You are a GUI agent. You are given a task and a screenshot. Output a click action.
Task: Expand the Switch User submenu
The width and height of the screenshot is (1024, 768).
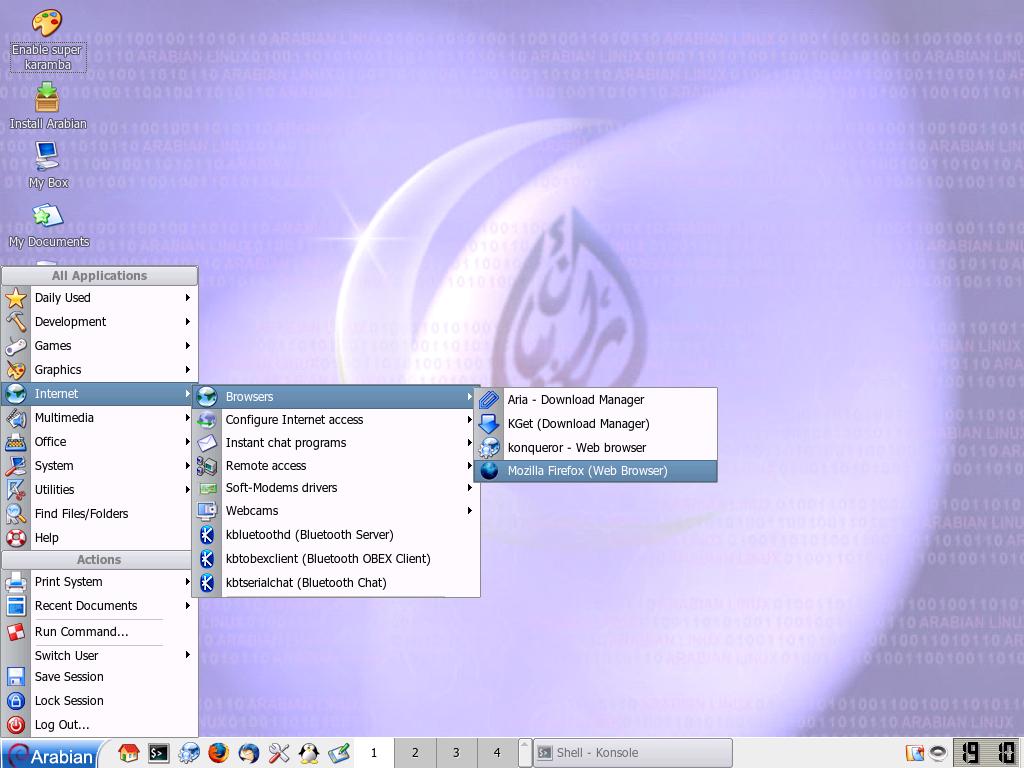pos(99,656)
